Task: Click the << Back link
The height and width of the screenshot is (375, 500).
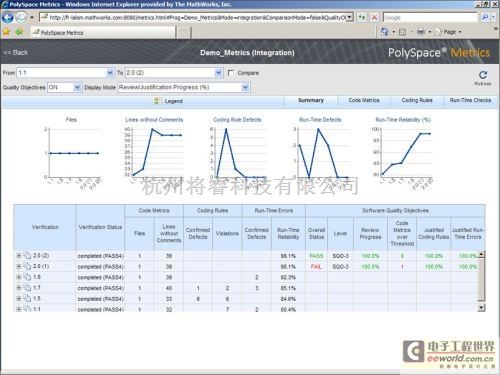Action: click(x=16, y=52)
